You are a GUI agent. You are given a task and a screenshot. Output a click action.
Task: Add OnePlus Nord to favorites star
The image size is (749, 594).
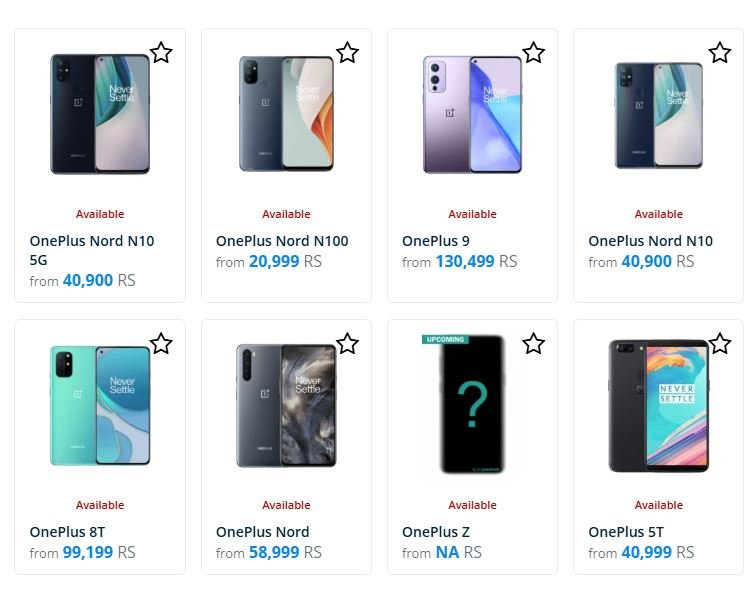(x=347, y=344)
